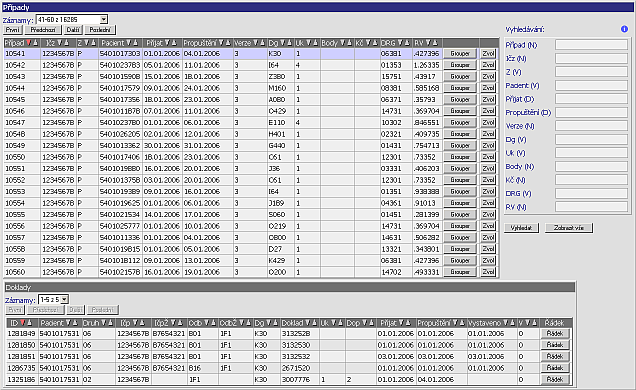The image size is (636, 390).
Task: Sort Body column descending
Action: [x=343, y=43]
